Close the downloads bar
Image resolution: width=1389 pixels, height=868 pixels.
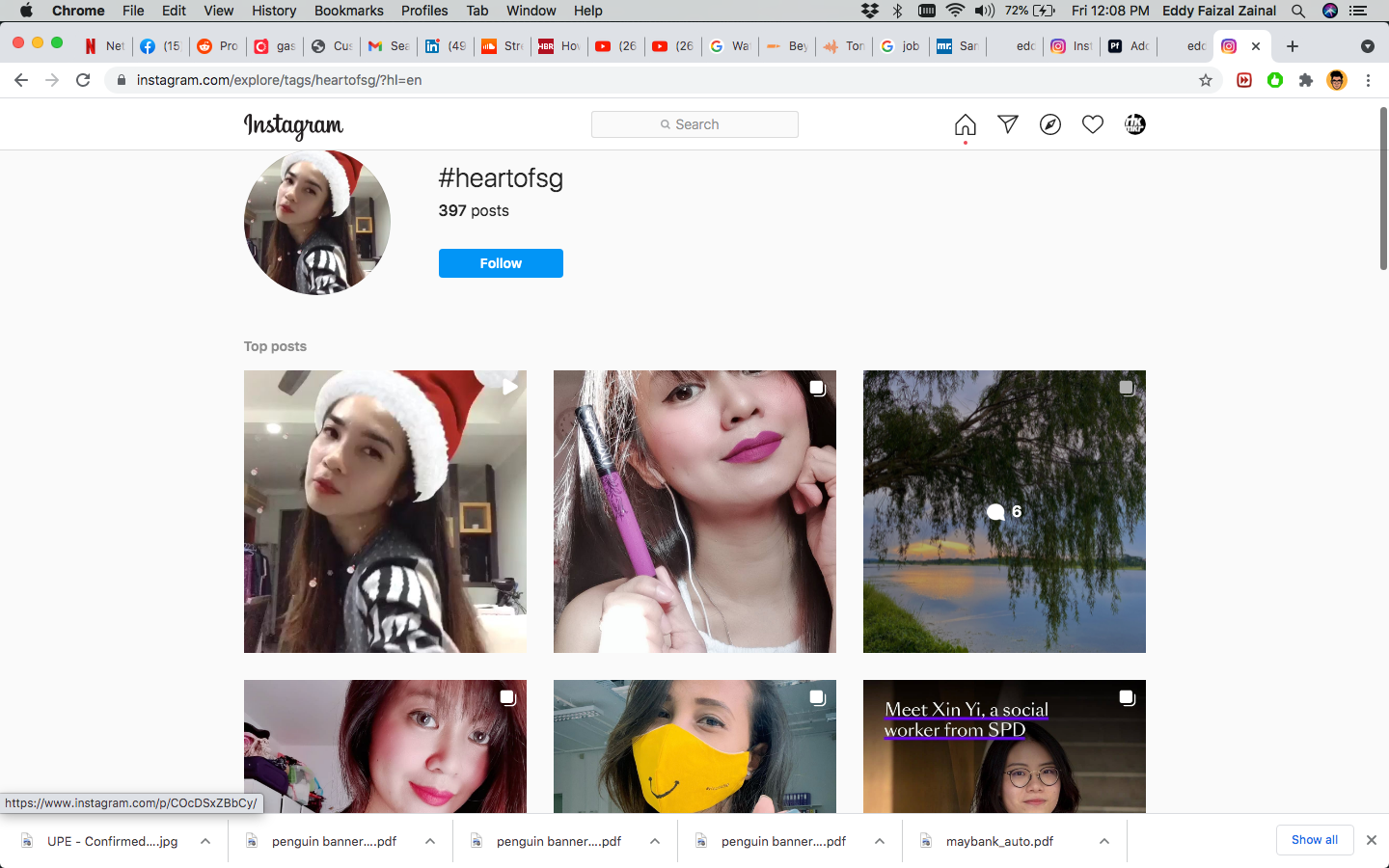pyautogui.click(x=1372, y=840)
